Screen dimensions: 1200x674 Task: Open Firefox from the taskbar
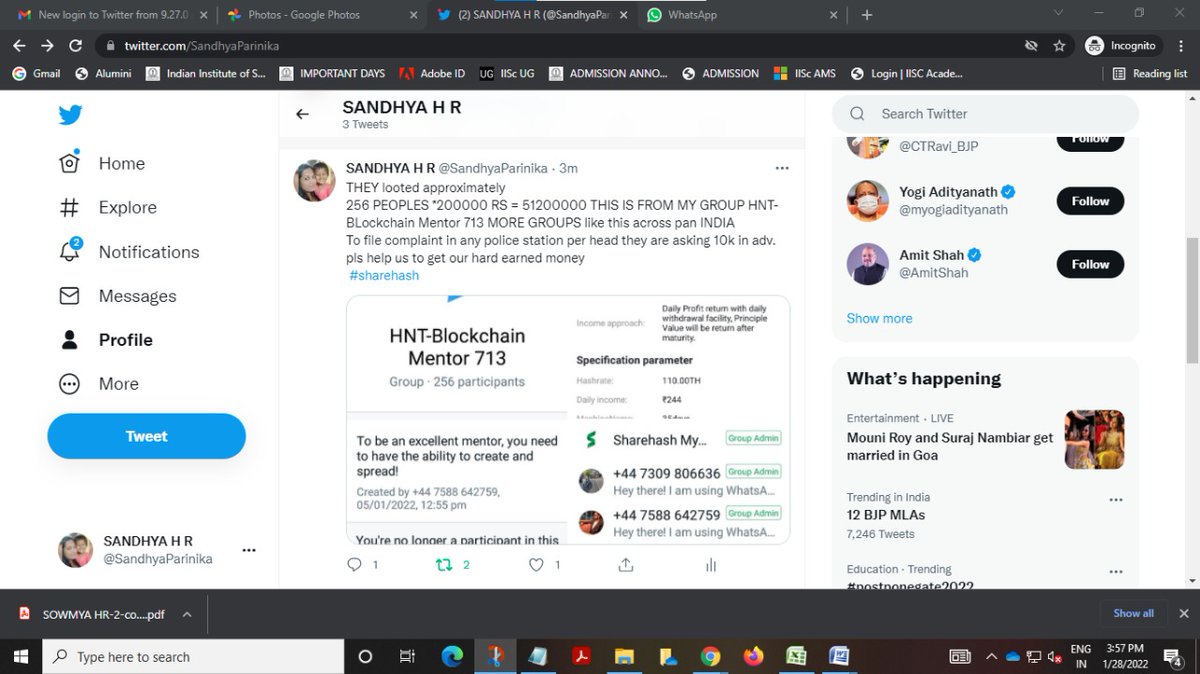point(753,657)
